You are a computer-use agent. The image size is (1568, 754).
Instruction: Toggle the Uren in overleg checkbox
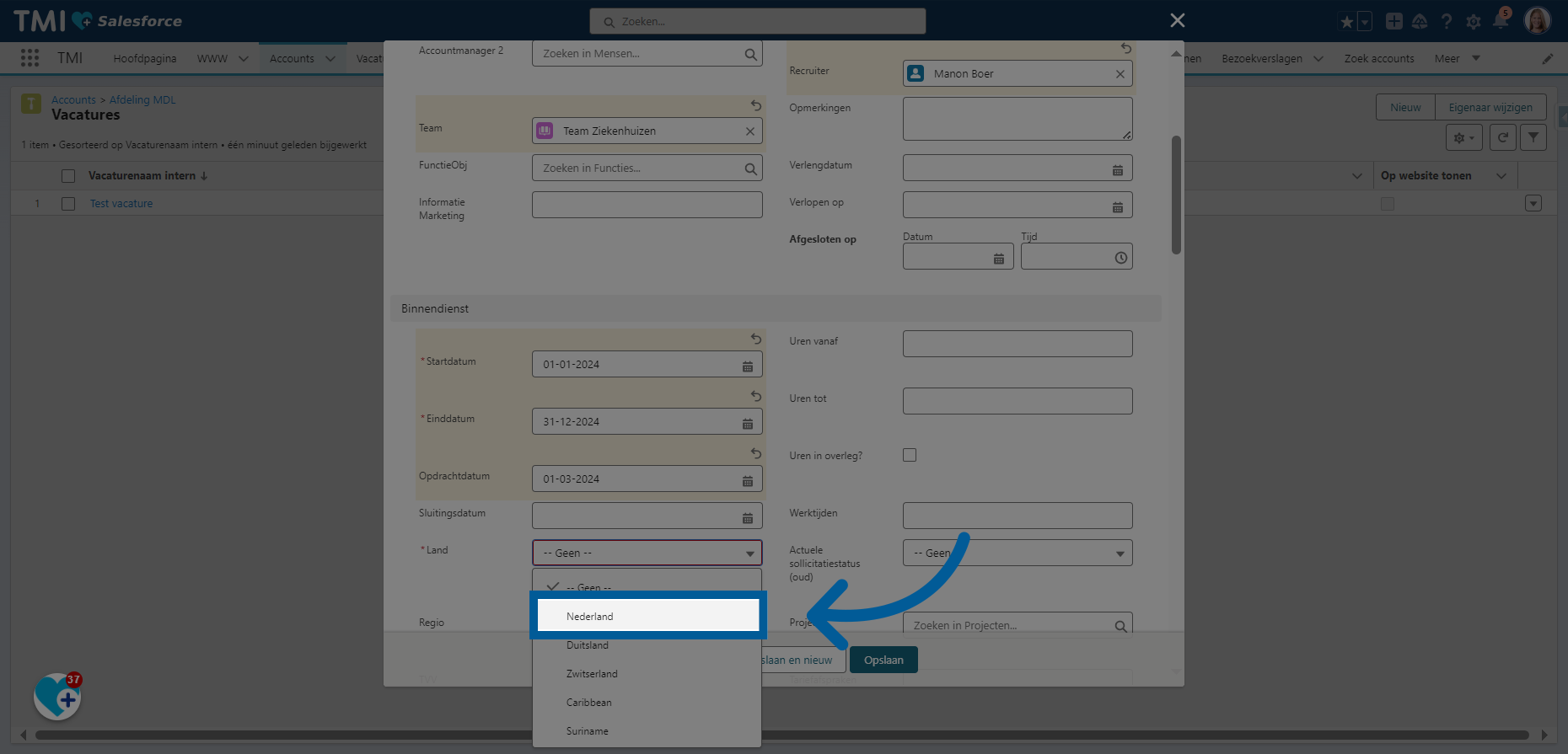(x=910, y=455)
